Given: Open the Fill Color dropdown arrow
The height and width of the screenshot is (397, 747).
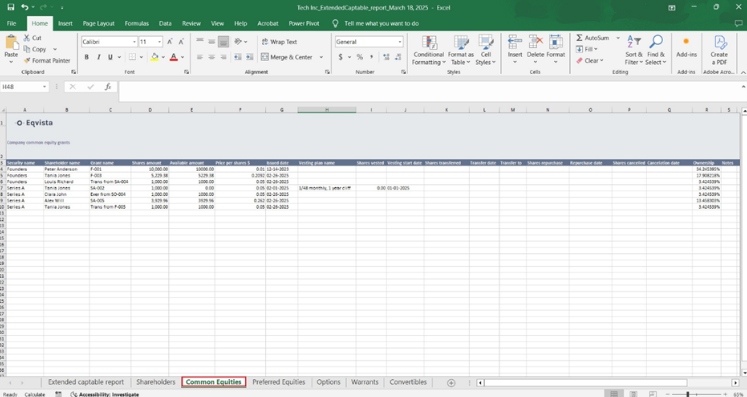Looking at the screenshot, I should tap(163, 57).
